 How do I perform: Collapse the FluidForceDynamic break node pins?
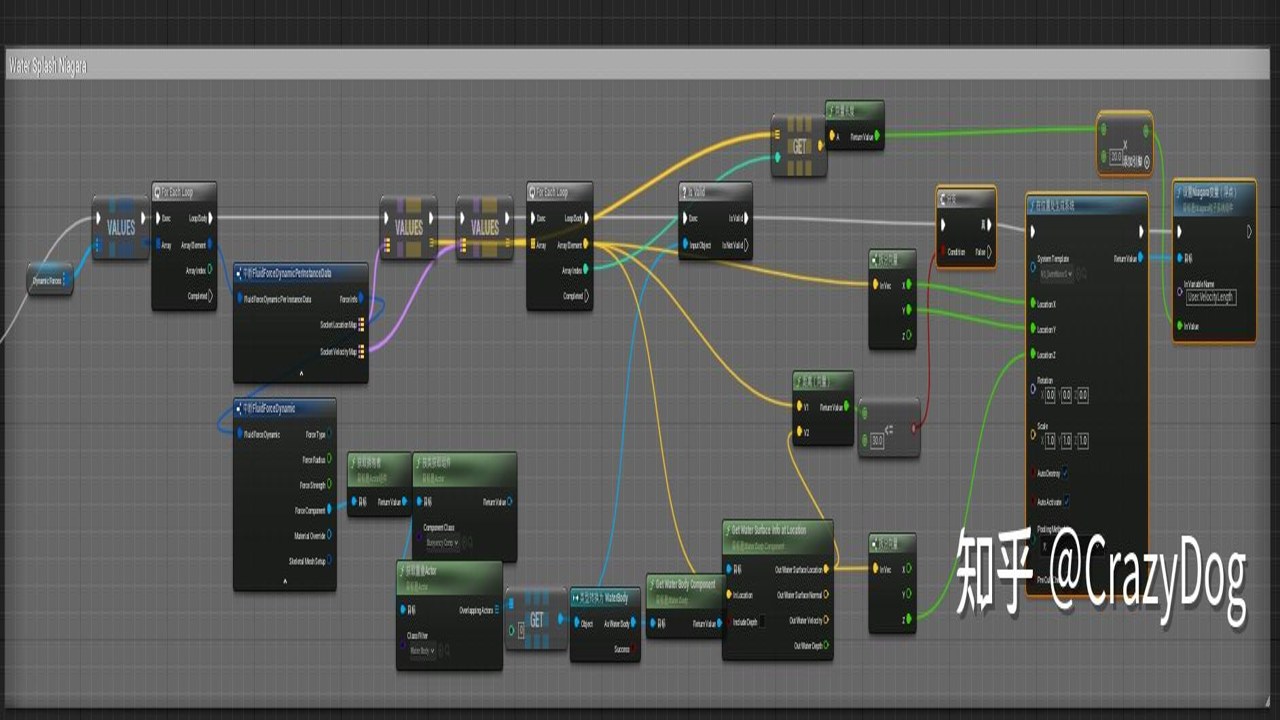click(284, 581)
